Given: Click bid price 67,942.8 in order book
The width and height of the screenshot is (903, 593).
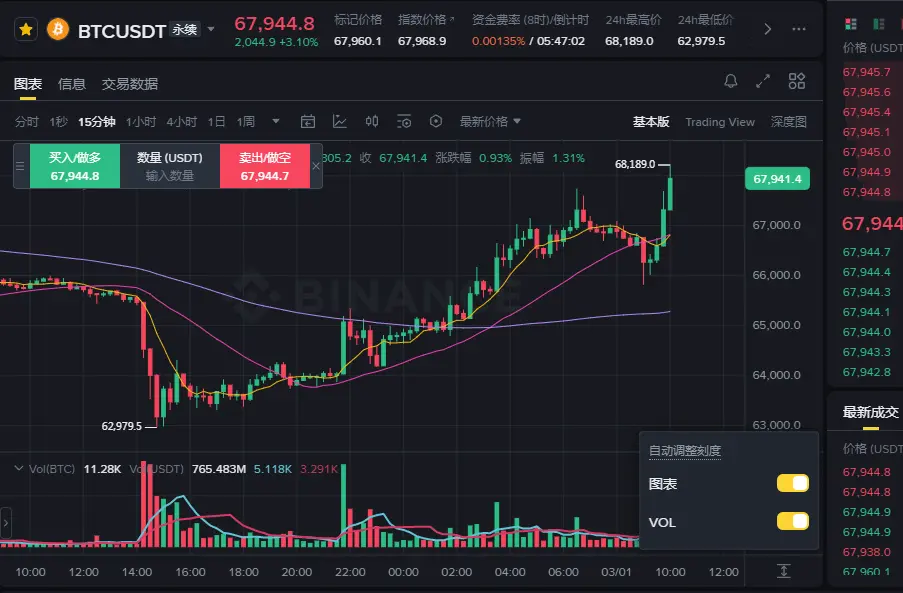Looking at the screenshot, I should tap(866, 372).
